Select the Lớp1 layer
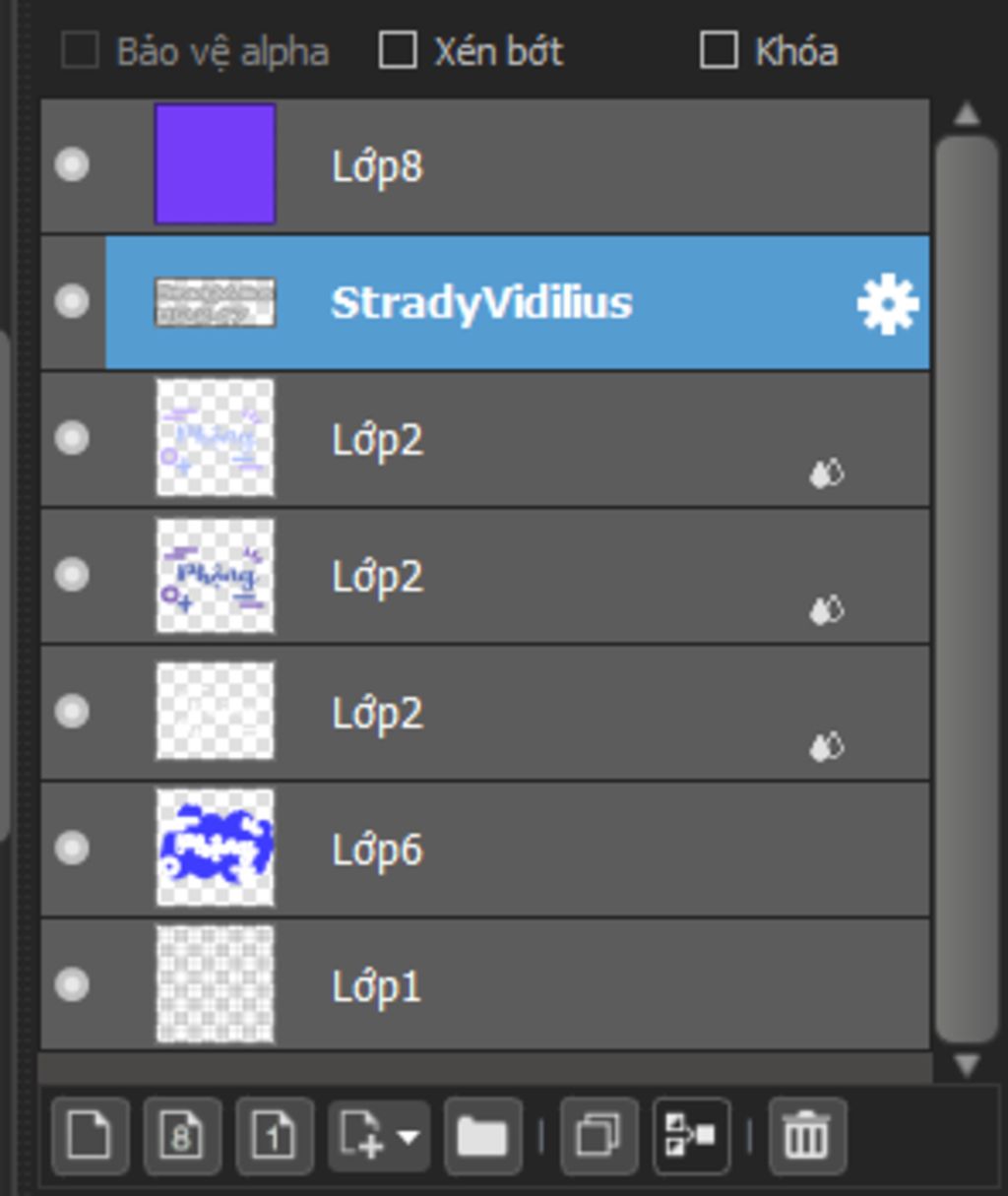This screenshot has height=1196, width=1008. point(485,984)
